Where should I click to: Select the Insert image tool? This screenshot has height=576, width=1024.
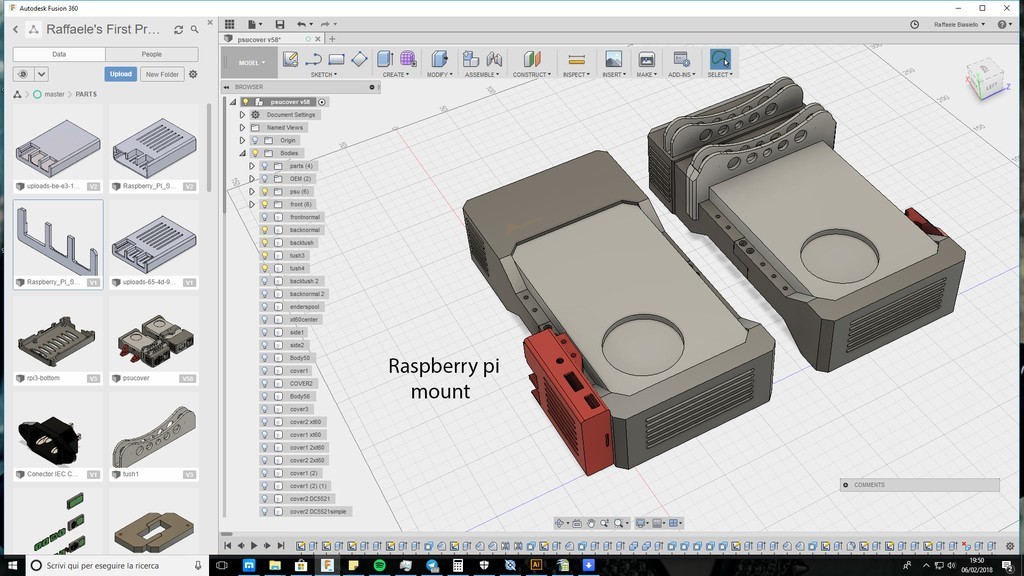(x=613, y=59)
